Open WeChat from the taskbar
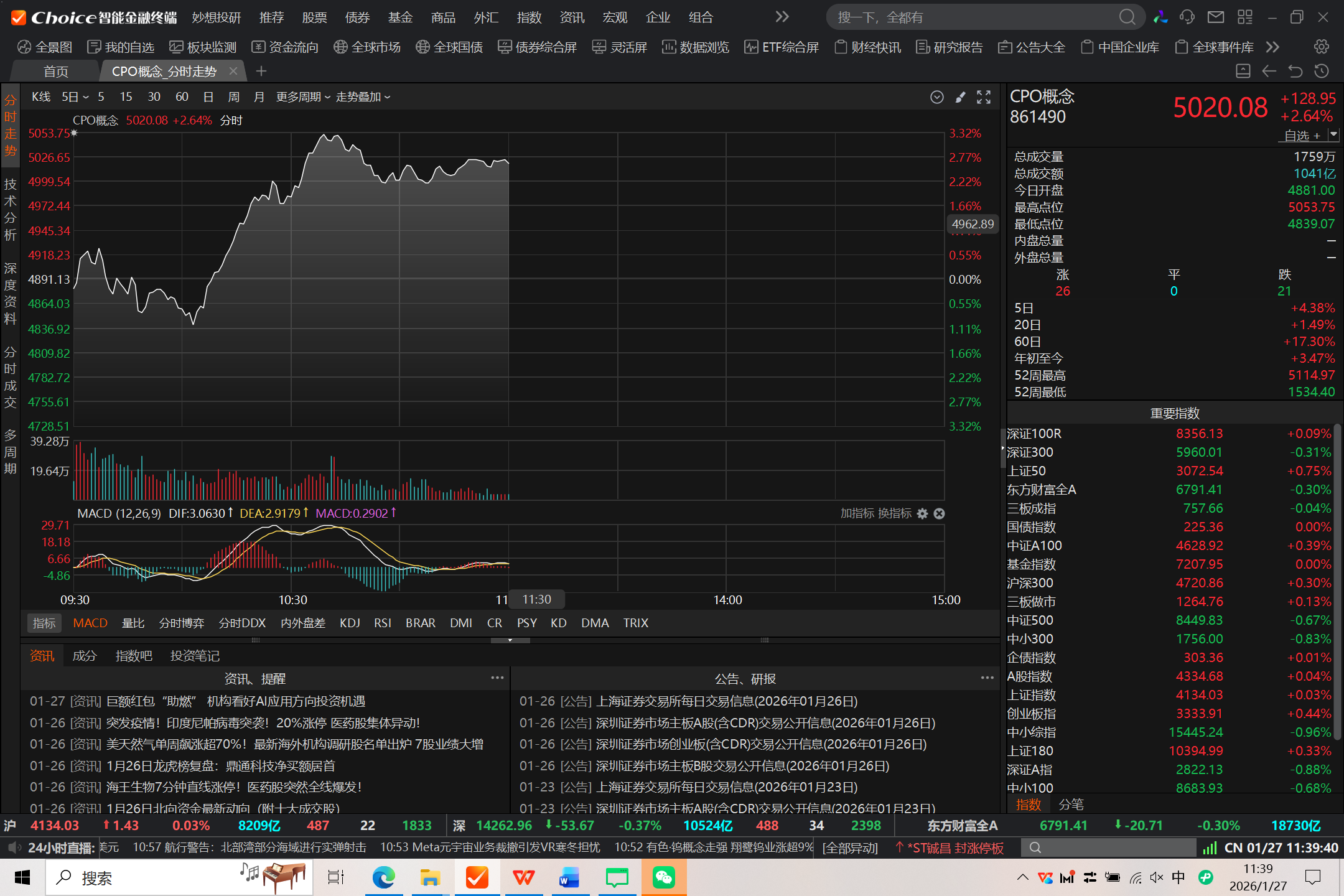This screenshot has width=1344, height=896. coord(664,877)
